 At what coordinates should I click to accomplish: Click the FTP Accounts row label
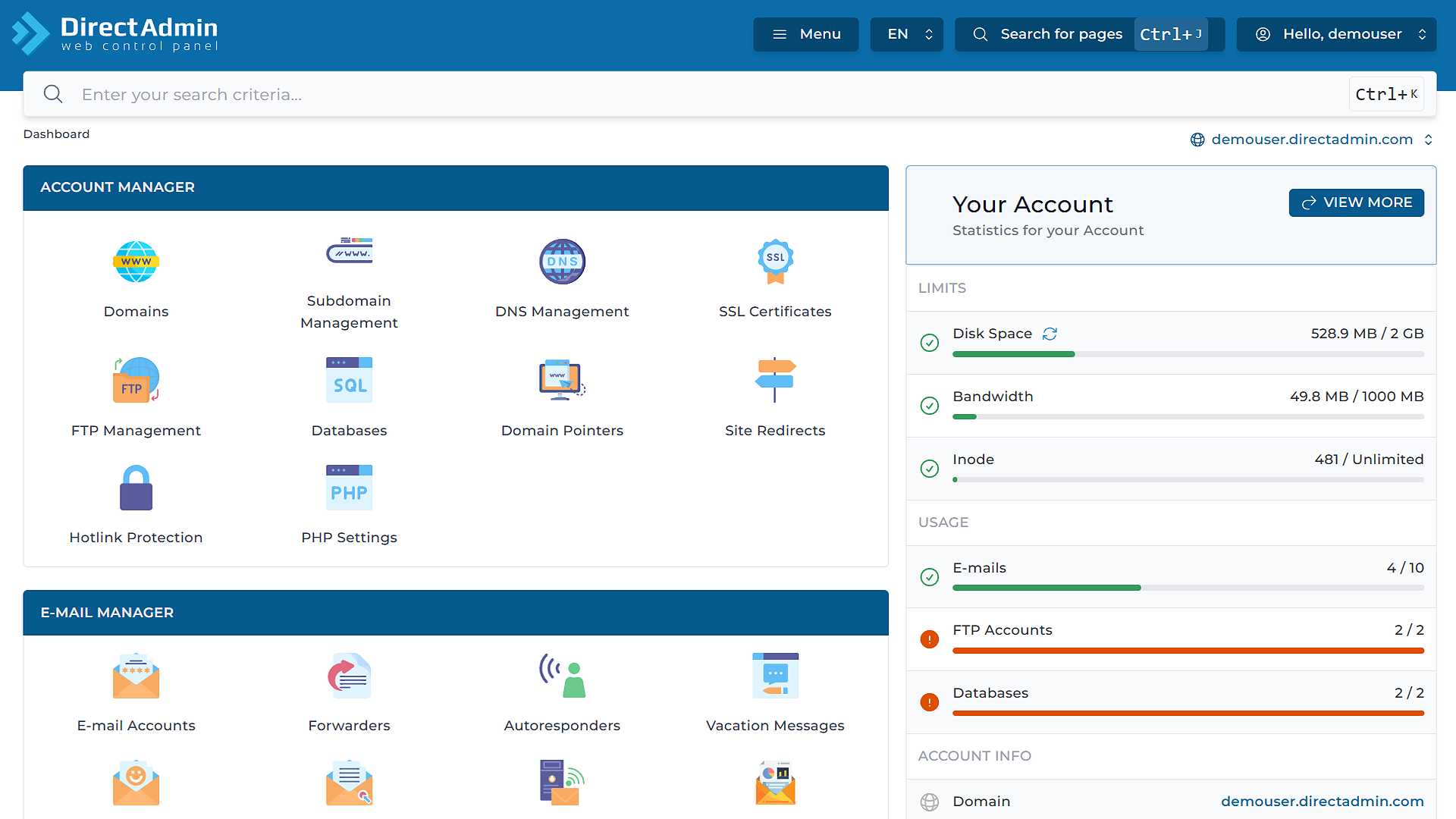(1002, 630)
